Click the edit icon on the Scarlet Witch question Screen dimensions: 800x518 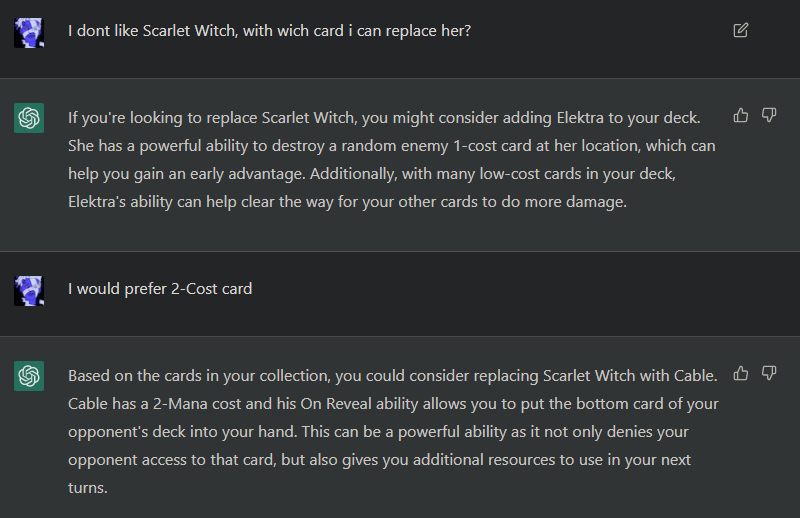740,30
